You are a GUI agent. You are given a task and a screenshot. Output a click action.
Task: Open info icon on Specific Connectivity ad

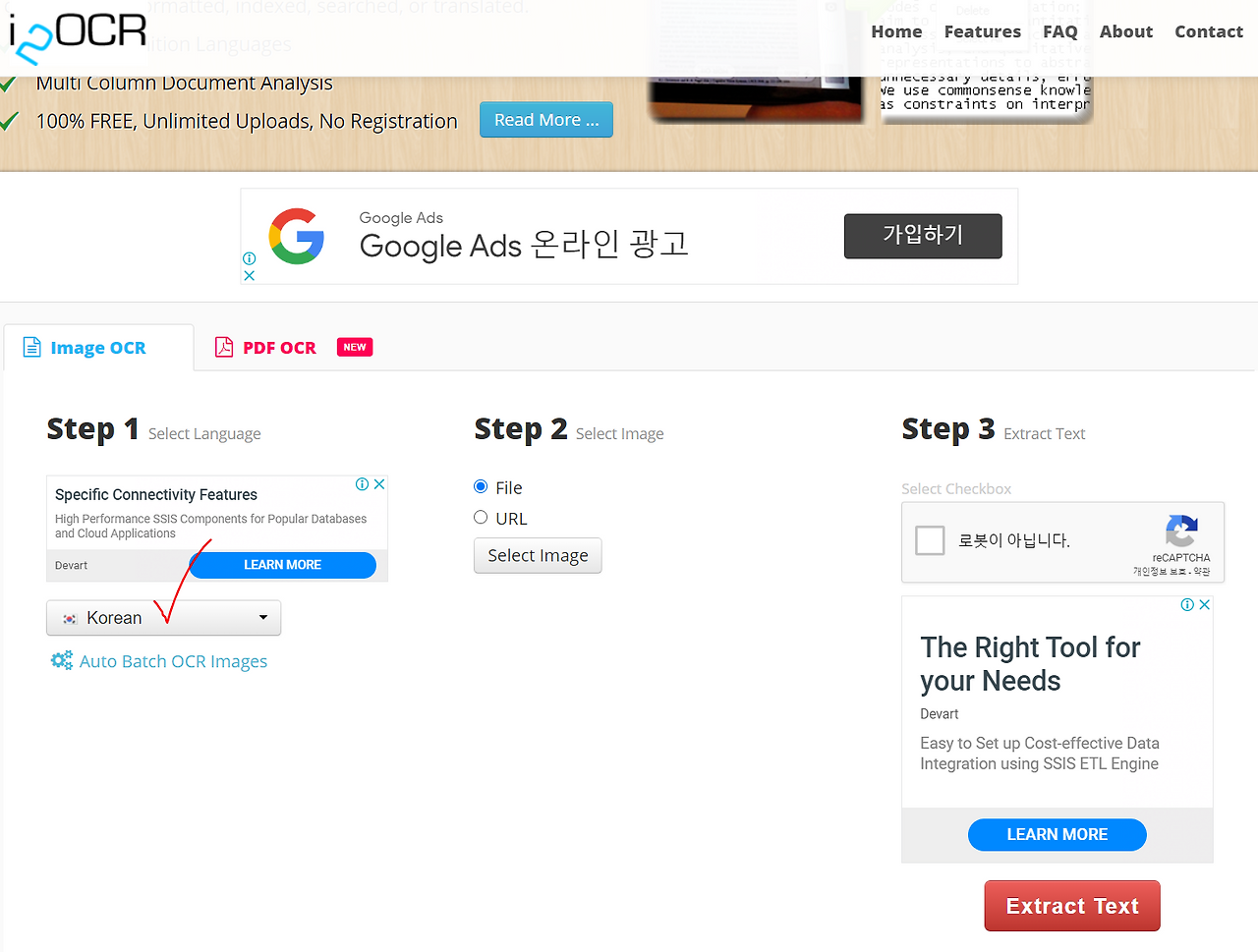point(363,484)
